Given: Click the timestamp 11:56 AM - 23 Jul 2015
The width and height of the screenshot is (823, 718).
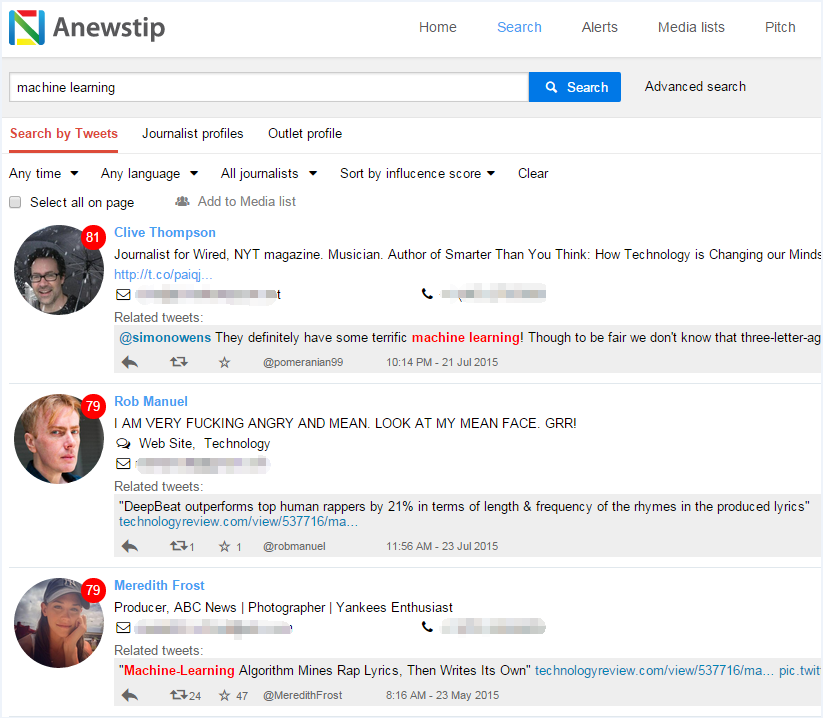Looking at the screenshot, I should (x=442, y=546).
